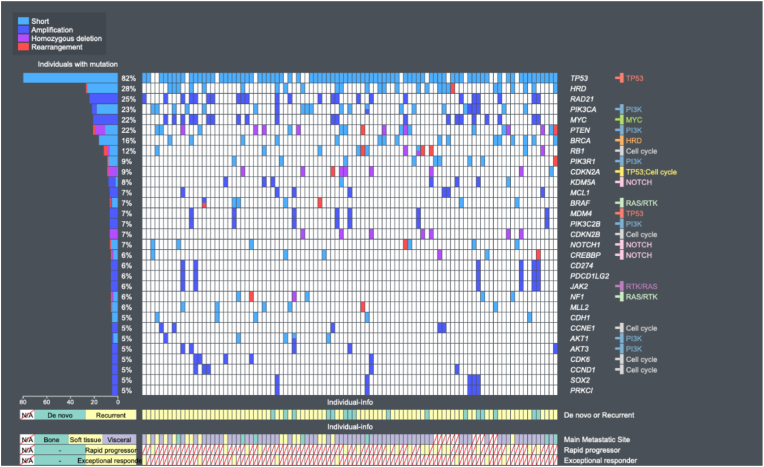Click the Recurrent legend box
The height and width of the screenshot is (467, 764).
coord(111,415)
